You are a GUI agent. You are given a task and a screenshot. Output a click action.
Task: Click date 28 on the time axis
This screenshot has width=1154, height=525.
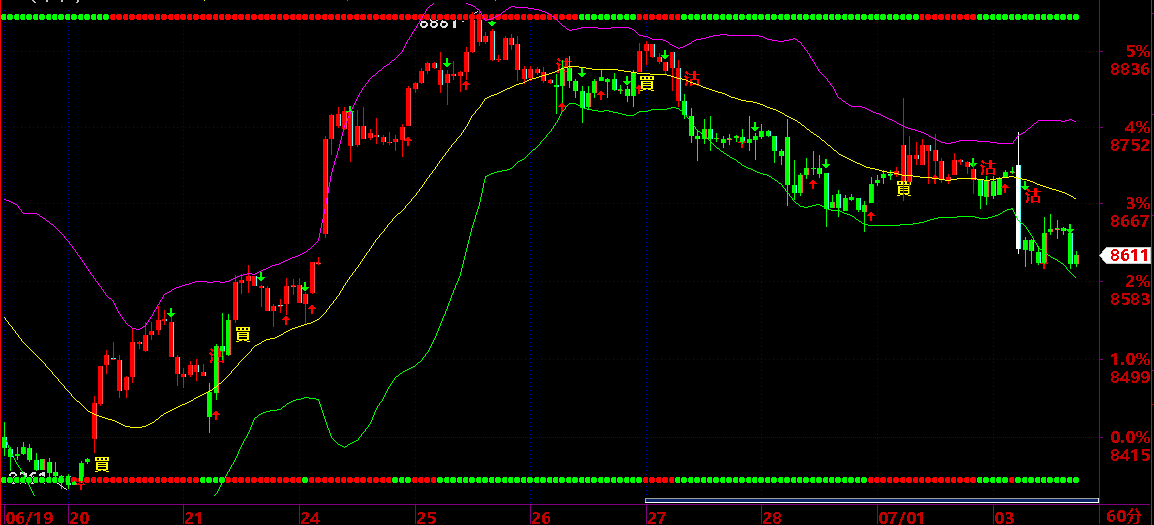click(x=772, y=518)
